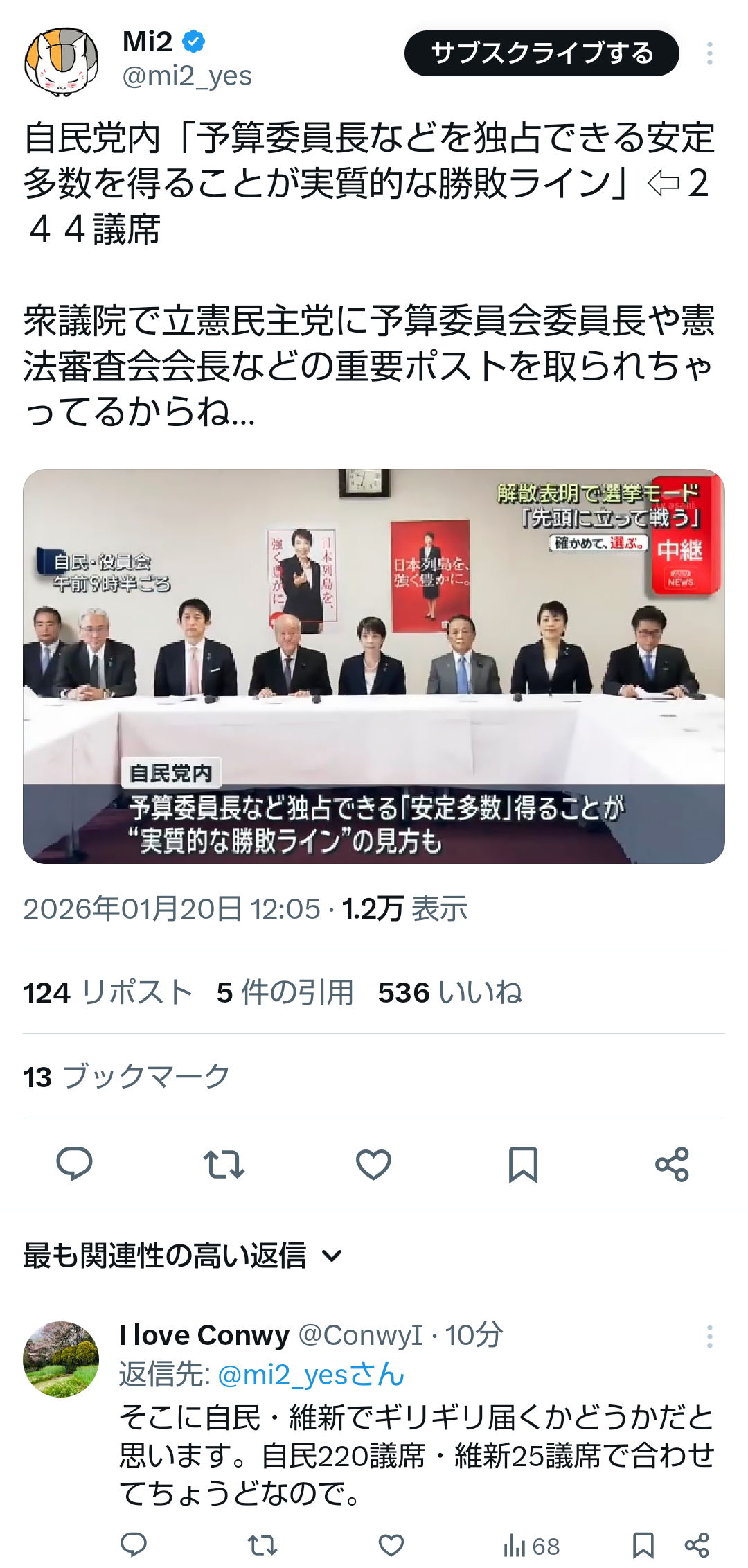
Task: Share I love Conwy's reply
Action: [x=697, y=1545]
